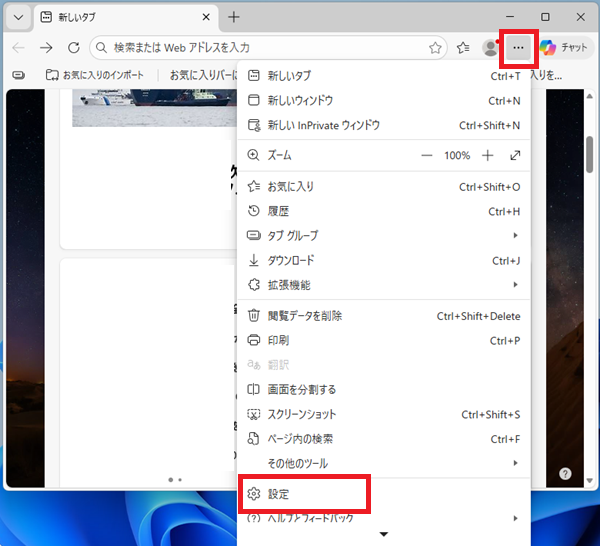This screenshot has height=546, width=600.
Task: Enter full screen via zoom expand icon
Action: [515, 156]
